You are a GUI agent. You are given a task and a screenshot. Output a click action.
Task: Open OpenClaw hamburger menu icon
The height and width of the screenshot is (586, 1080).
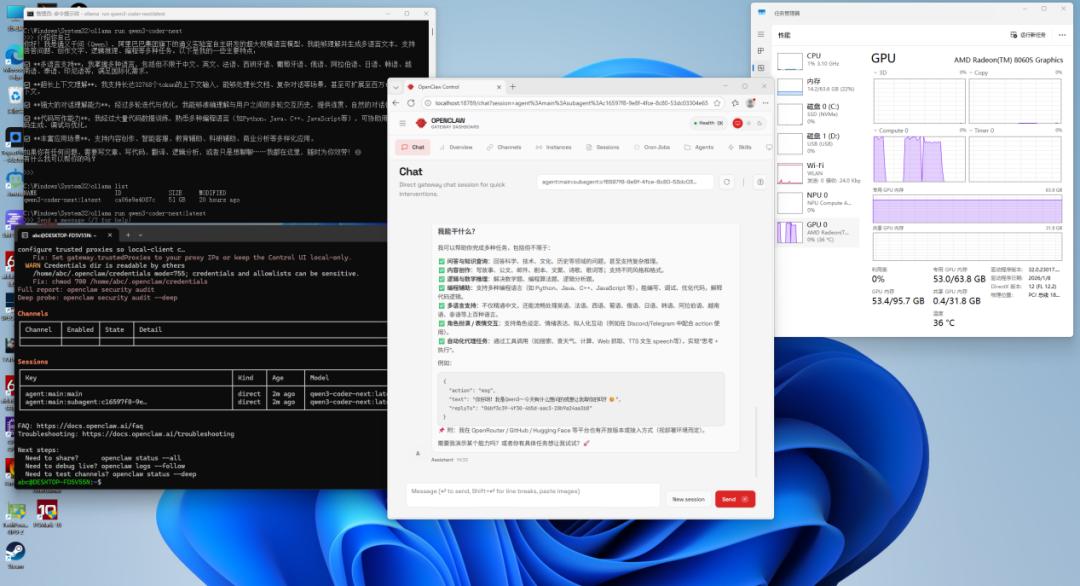tap(403, 123)
